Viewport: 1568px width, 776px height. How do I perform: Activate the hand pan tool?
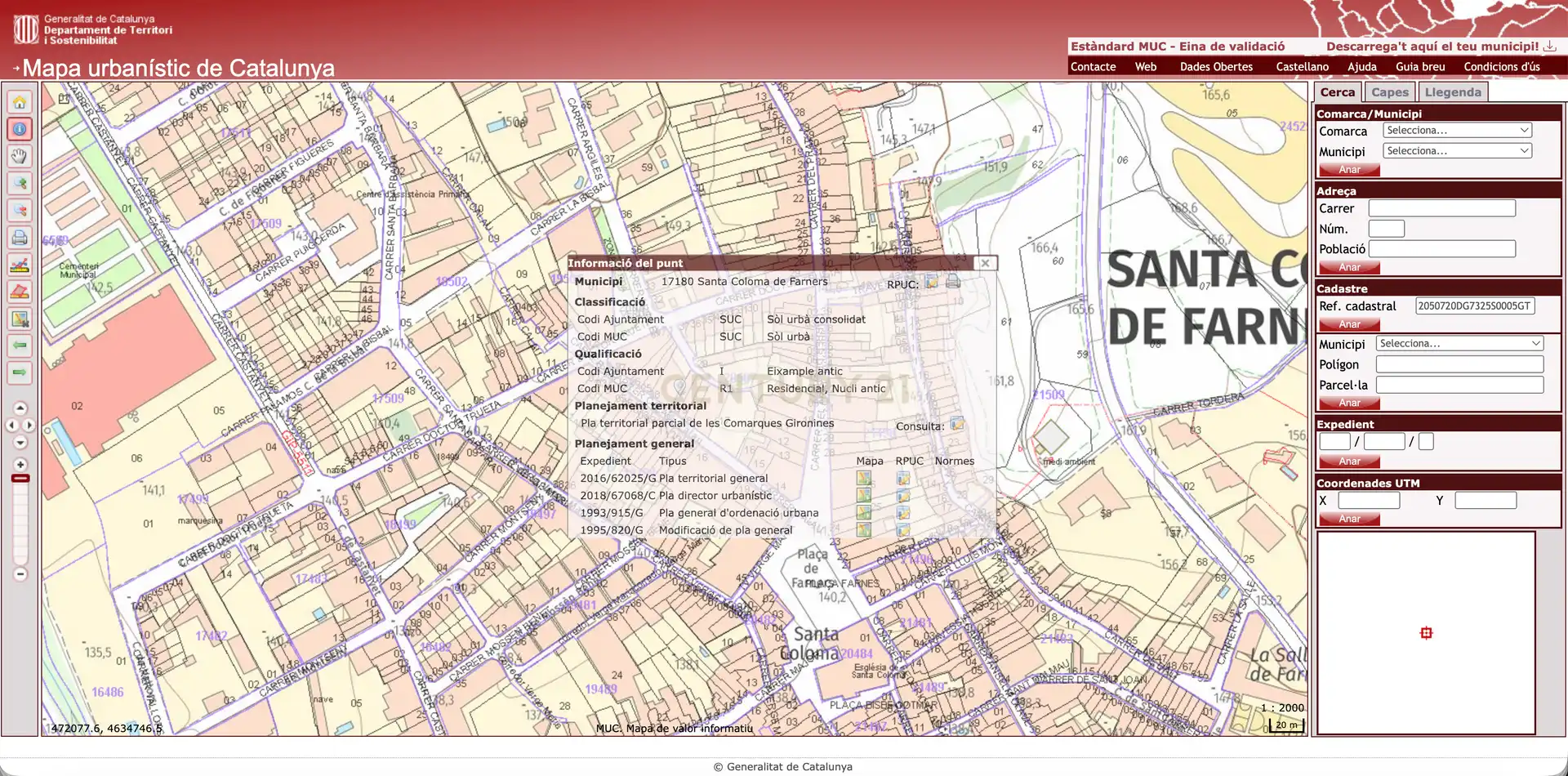point(20,156)
